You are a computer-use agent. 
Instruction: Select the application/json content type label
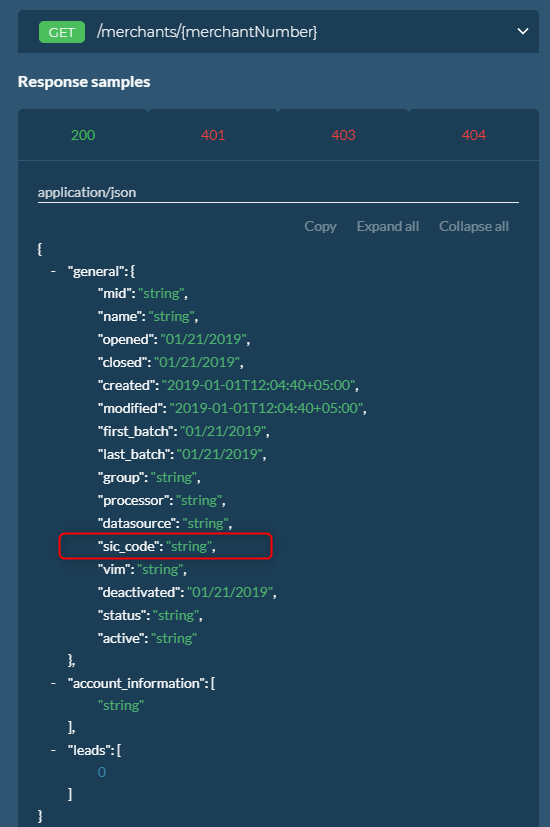tap(87, 193)
